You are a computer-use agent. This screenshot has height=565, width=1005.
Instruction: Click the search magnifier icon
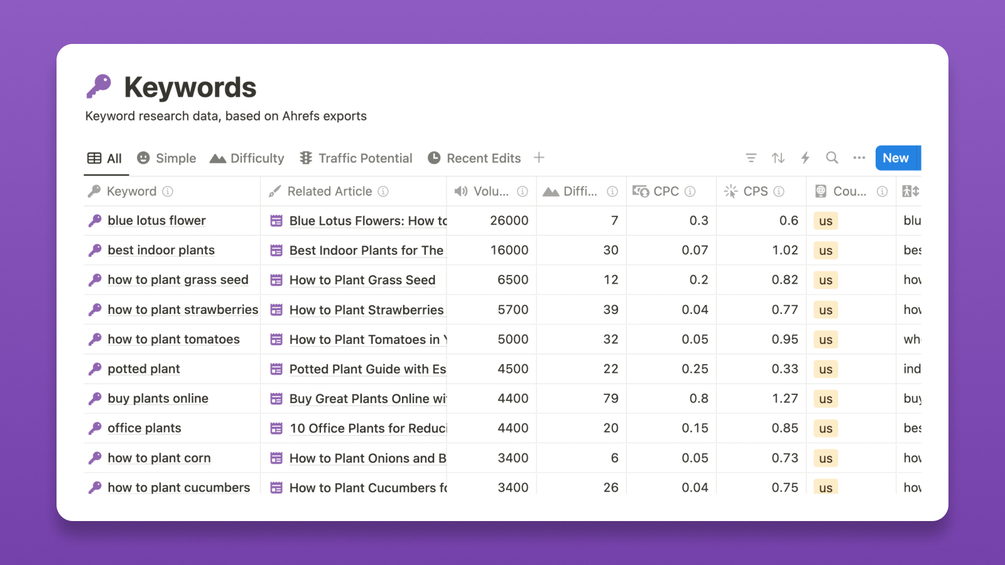832,158
